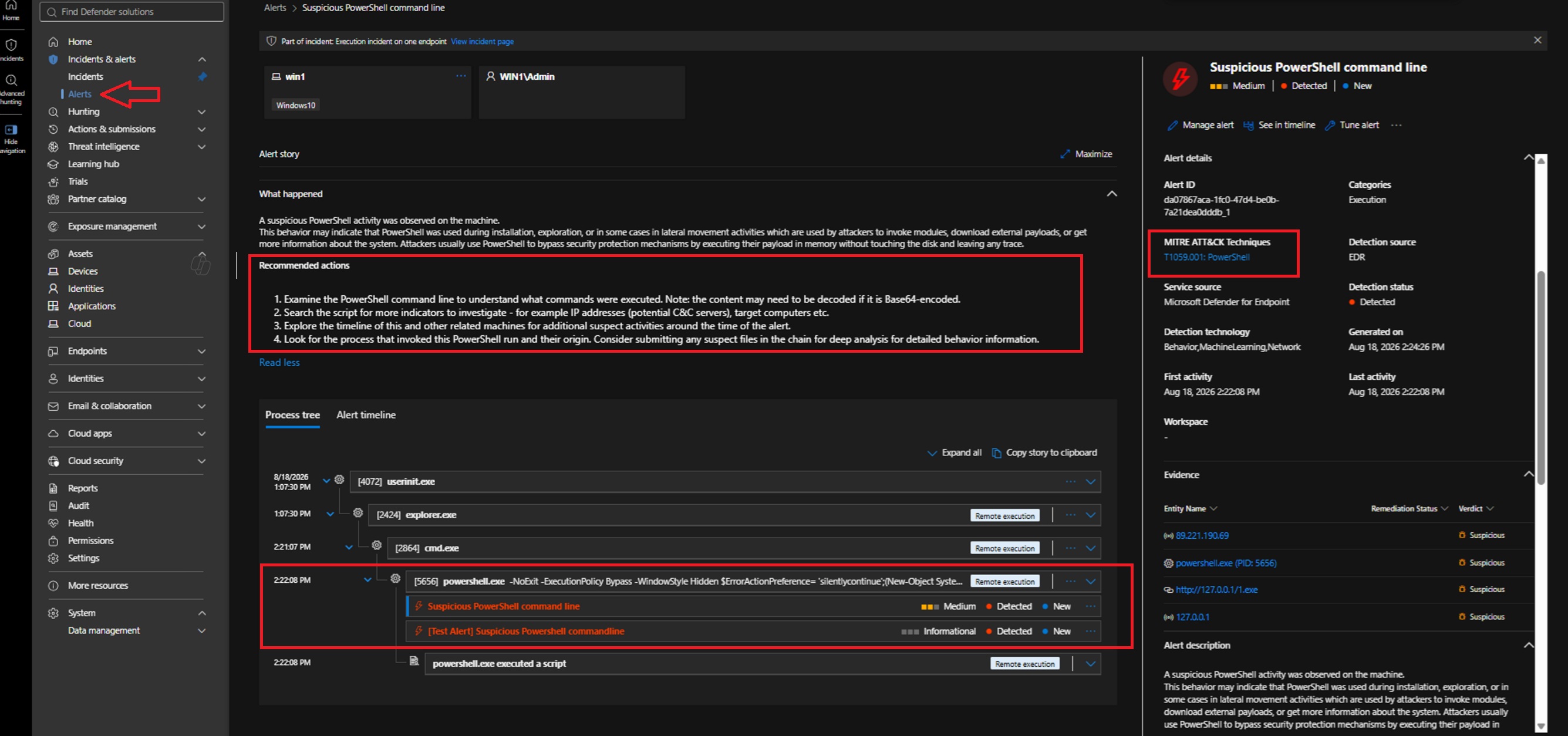Open Incidents shield in the far-left rail
1568x736 pixels.
pos(11,50)
